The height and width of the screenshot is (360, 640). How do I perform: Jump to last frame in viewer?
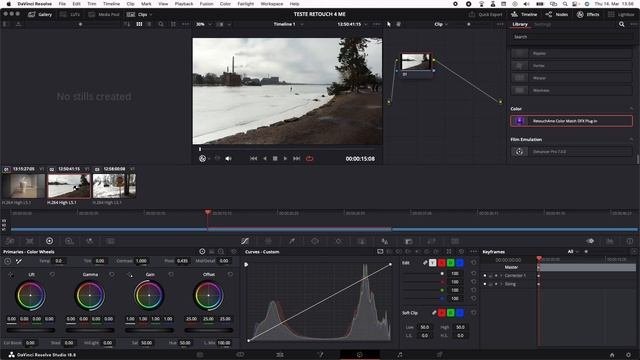point(297,158)
